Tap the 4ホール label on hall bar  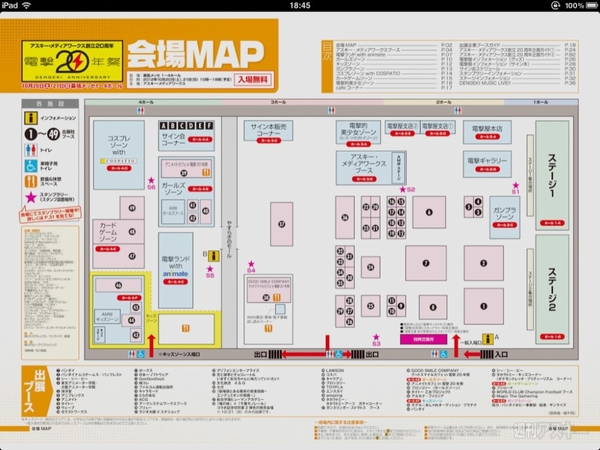(x=146, y=102)
